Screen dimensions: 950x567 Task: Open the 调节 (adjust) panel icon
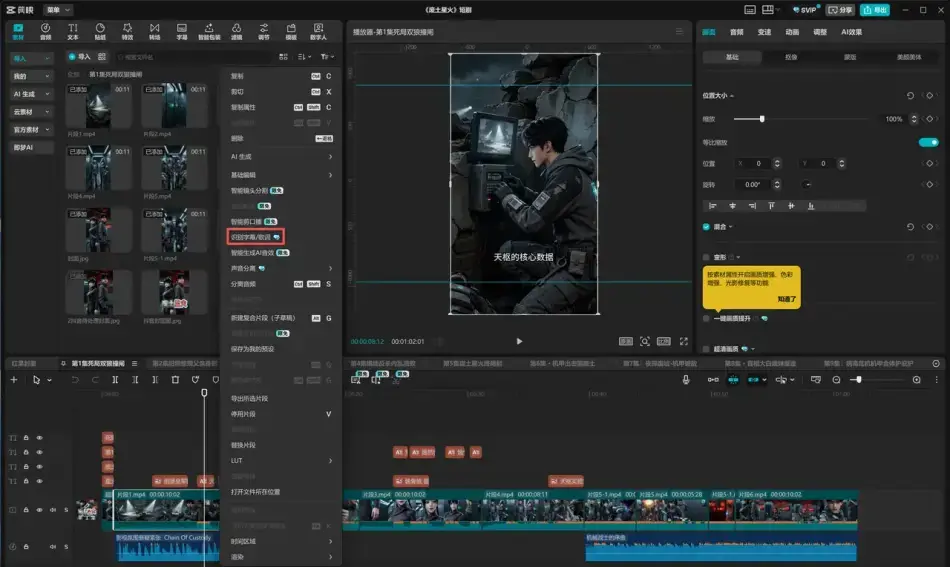pyautogui.click(x=264, y=32)
